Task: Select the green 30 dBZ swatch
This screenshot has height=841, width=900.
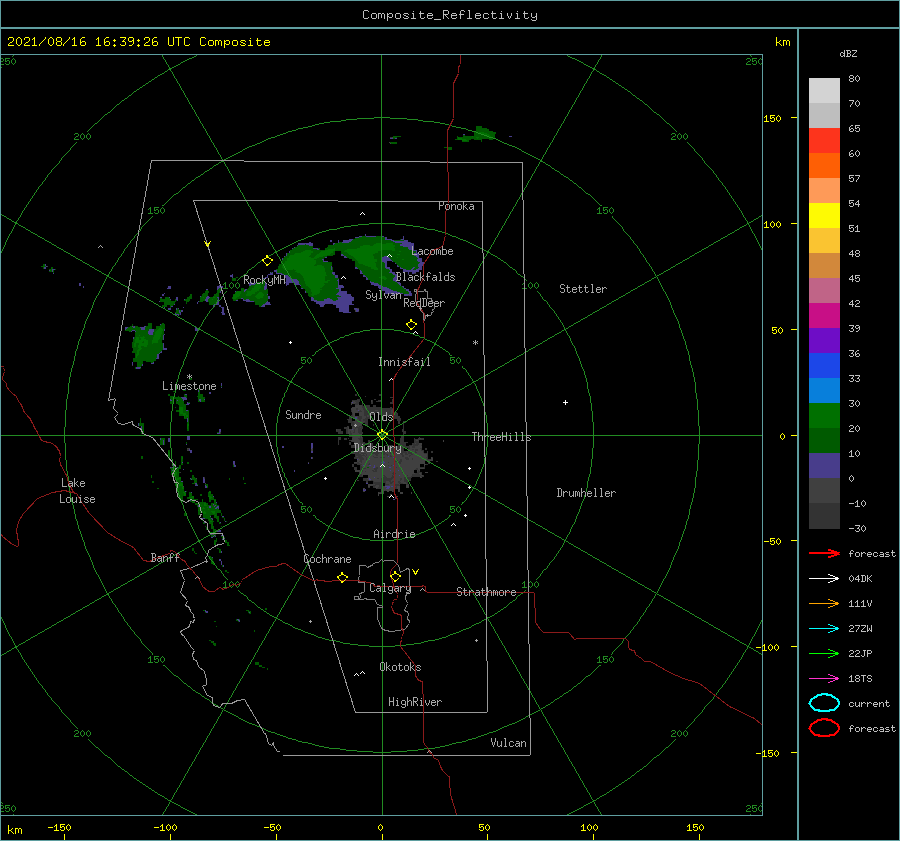Action: (x=824, y=416)
